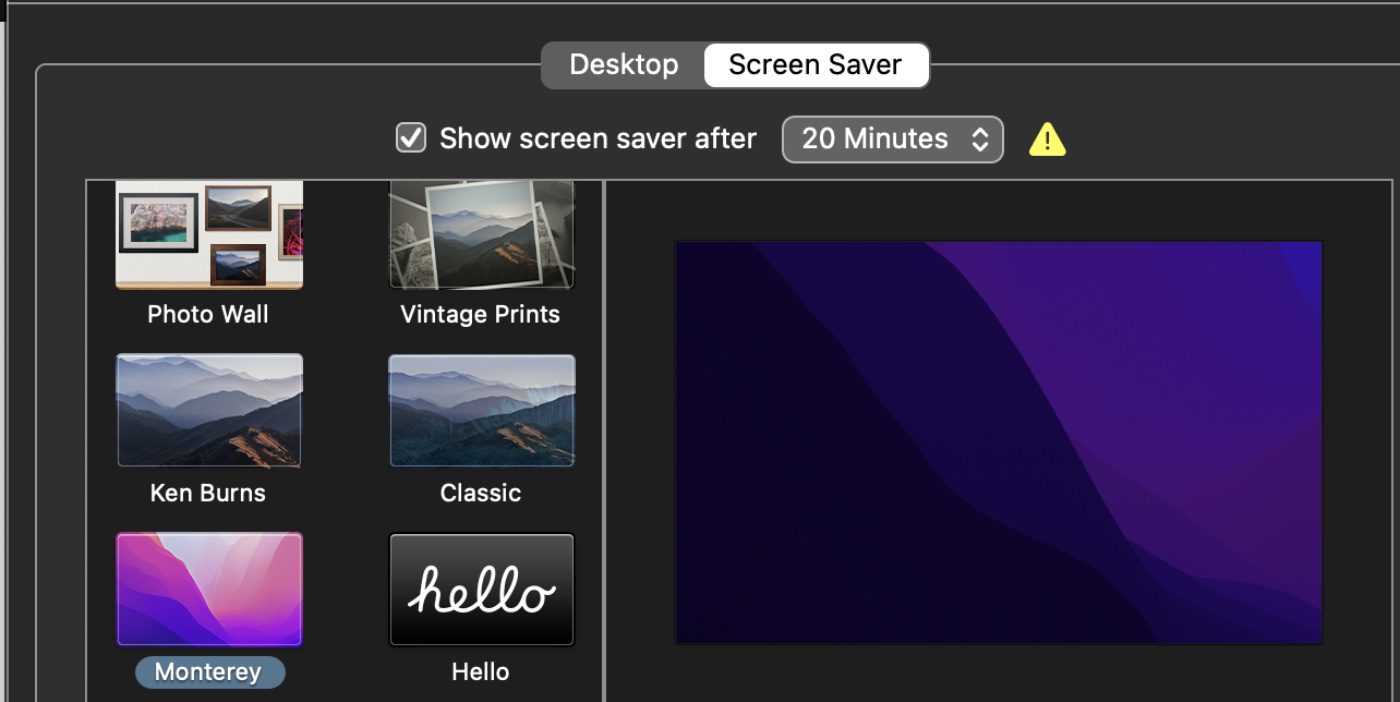The width and height of the screenshot is (1400, 702).
Task: Click the Monterey screen saver thumbnail
Action: click(x=209, y=589)
